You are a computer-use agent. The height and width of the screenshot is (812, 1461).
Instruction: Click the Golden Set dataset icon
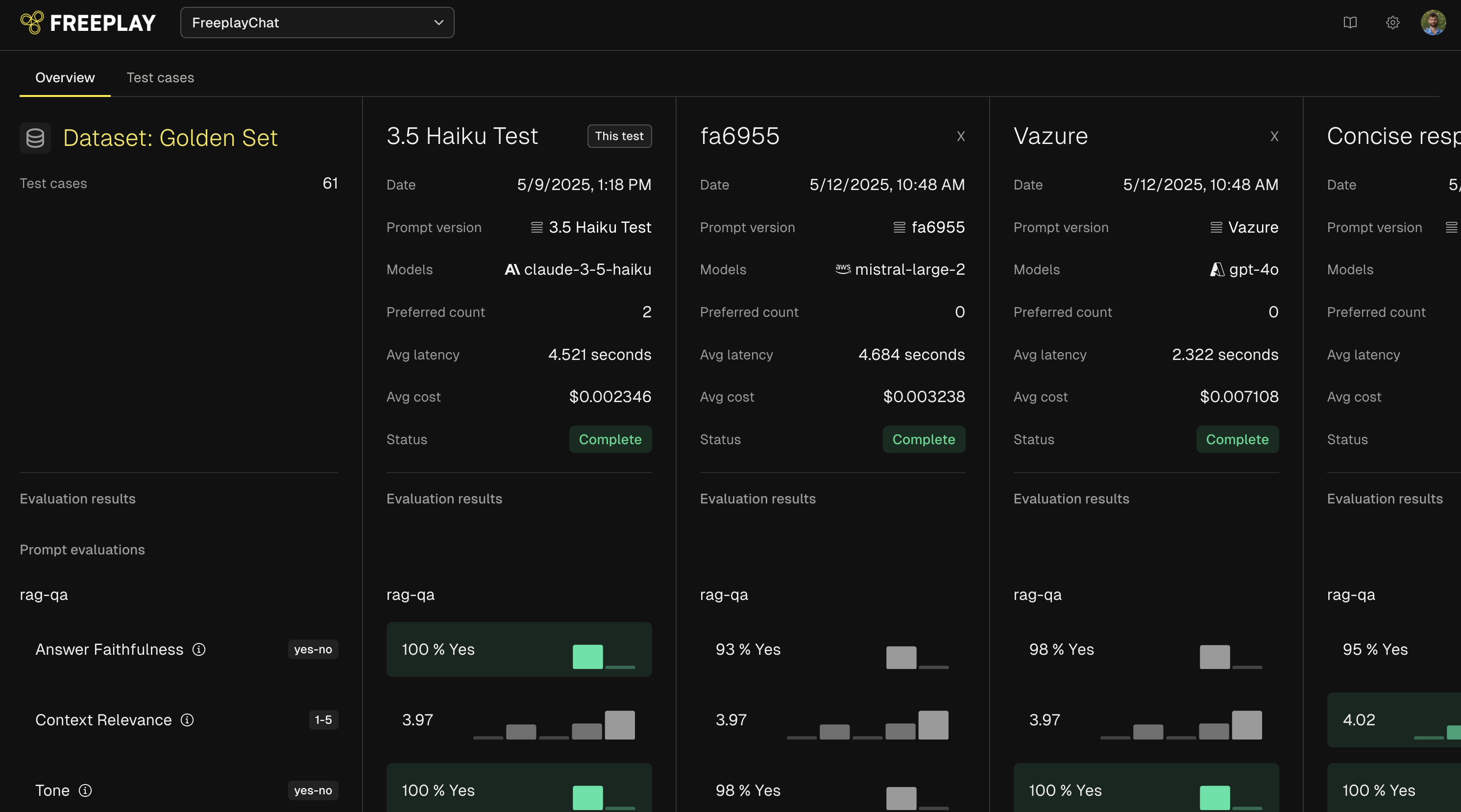(x=35, y=138)
